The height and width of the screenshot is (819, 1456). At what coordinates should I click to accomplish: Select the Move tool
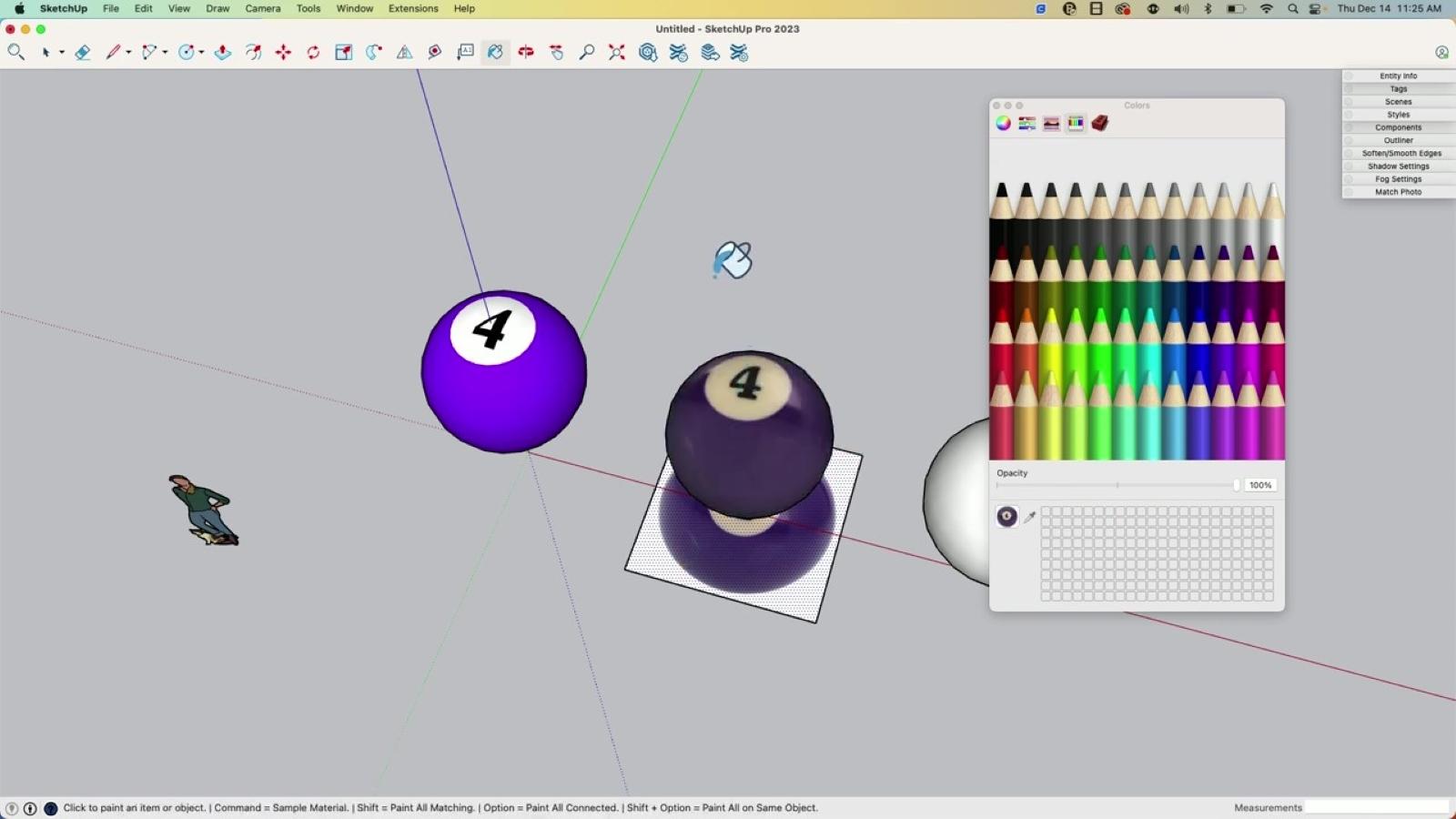[x=283, y=53]
